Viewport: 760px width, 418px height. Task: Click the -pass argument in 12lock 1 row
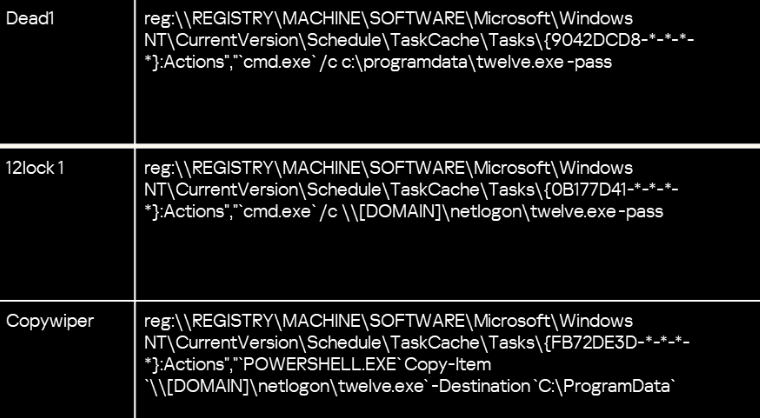point(643,212)
